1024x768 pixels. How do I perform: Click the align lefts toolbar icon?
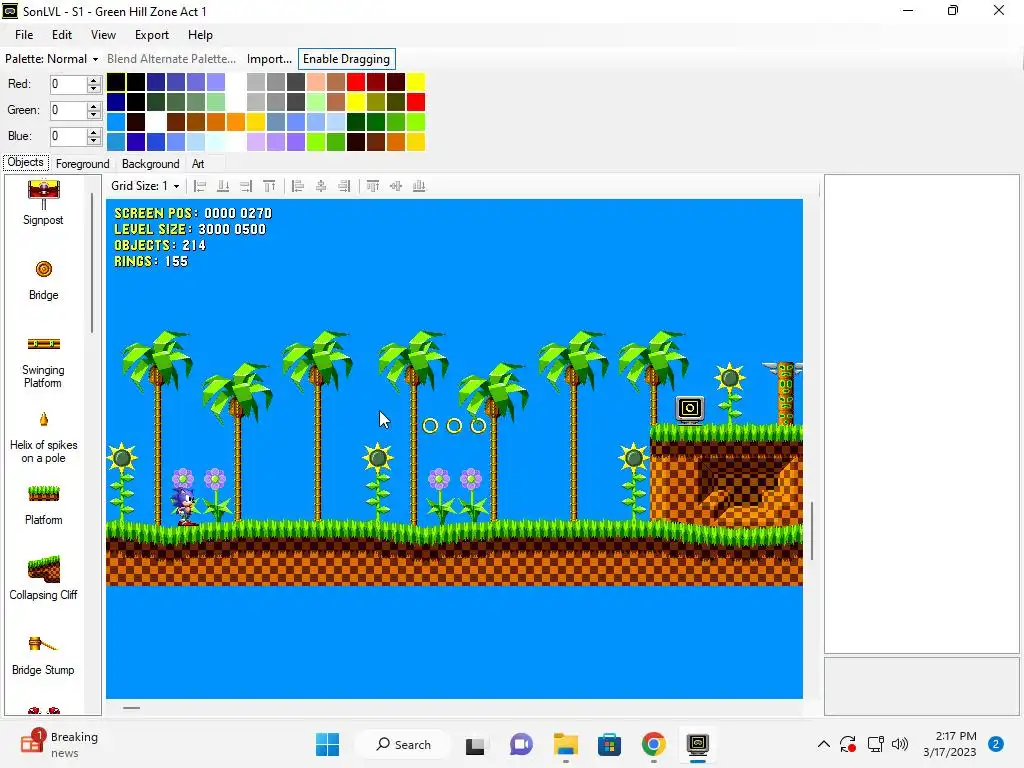[298, 186]
